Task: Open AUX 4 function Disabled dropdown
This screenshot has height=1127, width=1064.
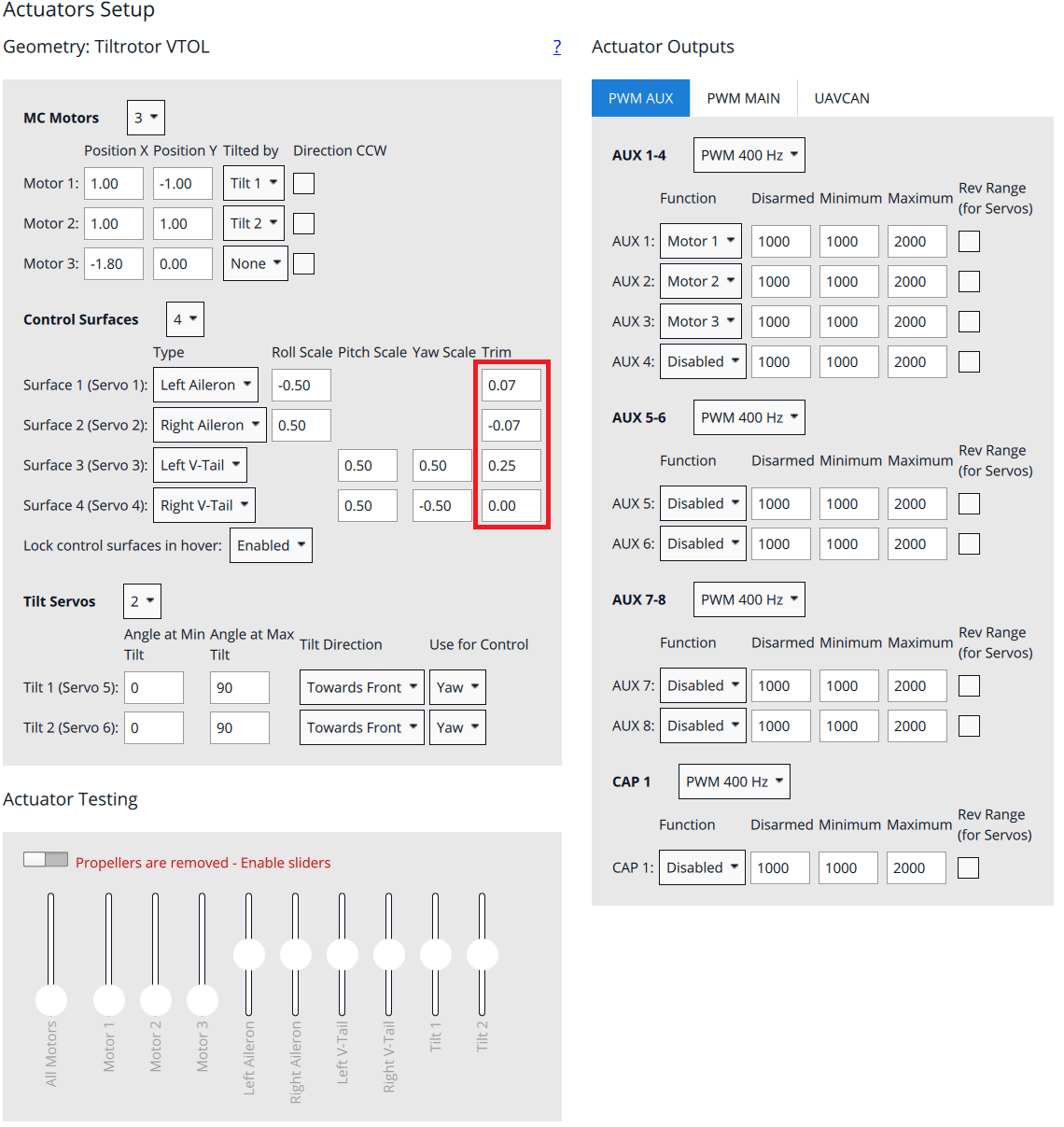Action: [x=702, y=362]
